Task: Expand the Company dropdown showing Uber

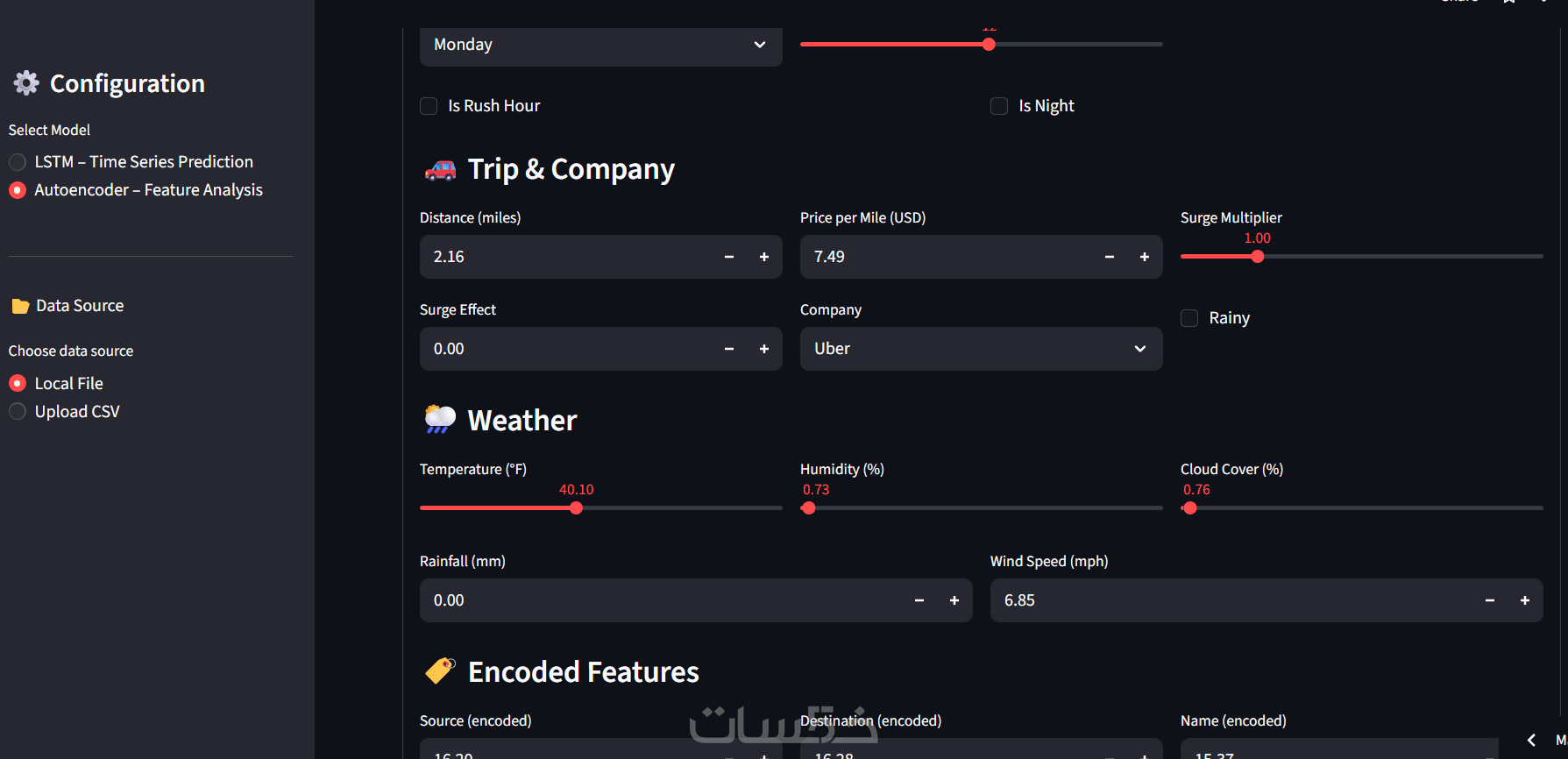Action: click(x=981, y=349)
